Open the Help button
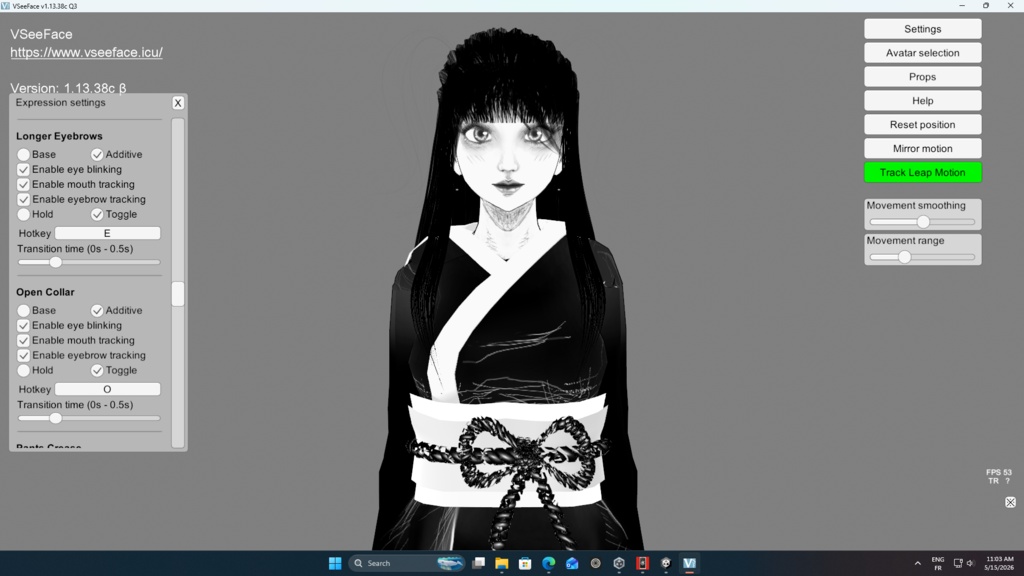1024x576 pixels. (x=923, y=101)
